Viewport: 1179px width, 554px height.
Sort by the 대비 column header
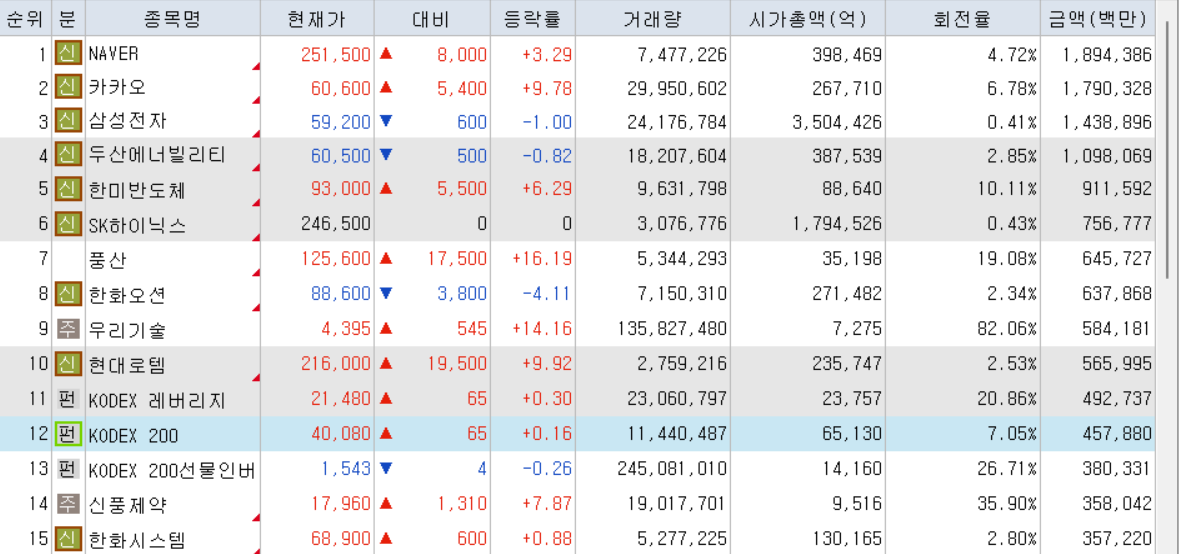(432, 19)
